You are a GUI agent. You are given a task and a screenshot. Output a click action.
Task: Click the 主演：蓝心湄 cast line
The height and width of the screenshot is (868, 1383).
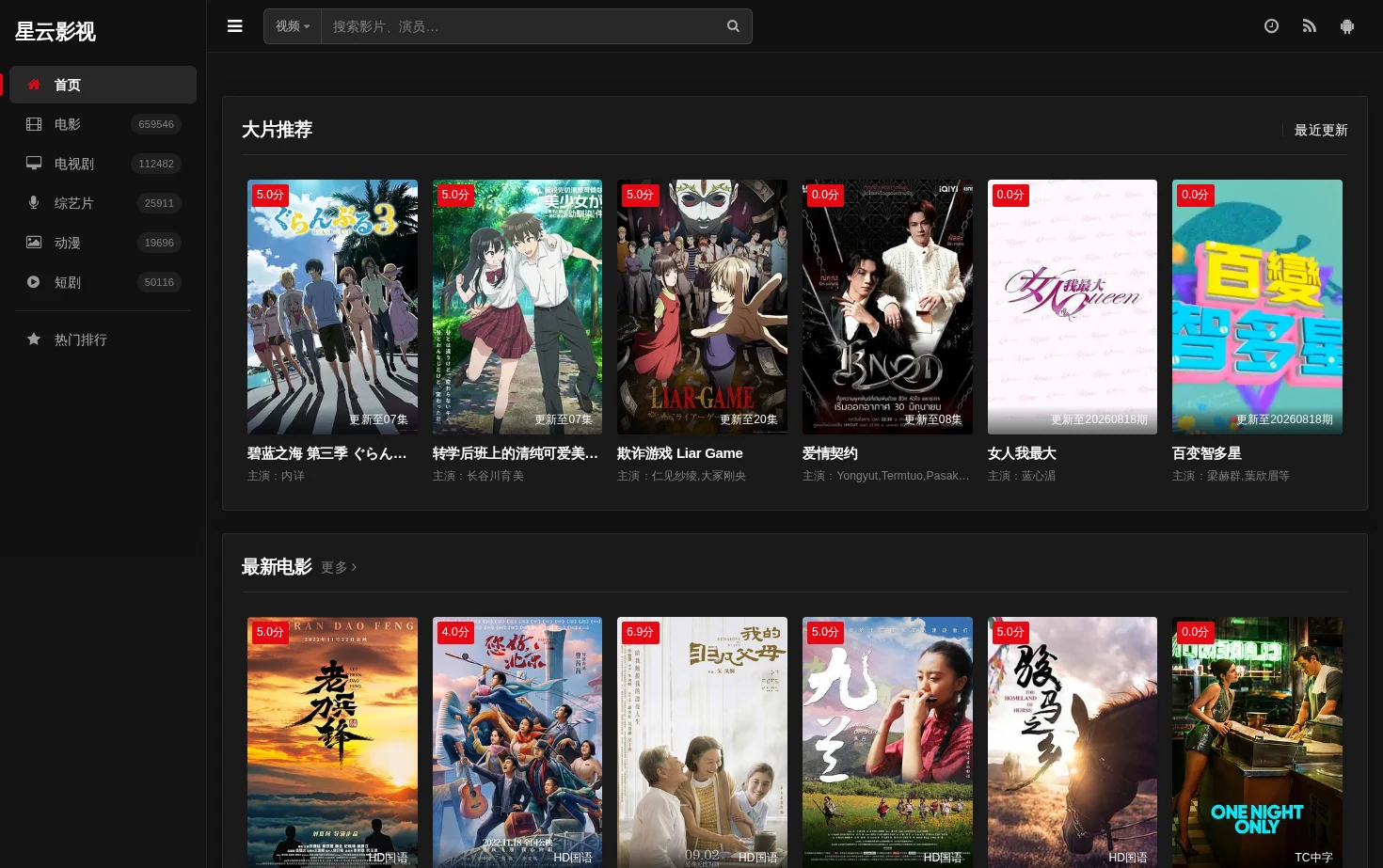tap(1022, 476)
